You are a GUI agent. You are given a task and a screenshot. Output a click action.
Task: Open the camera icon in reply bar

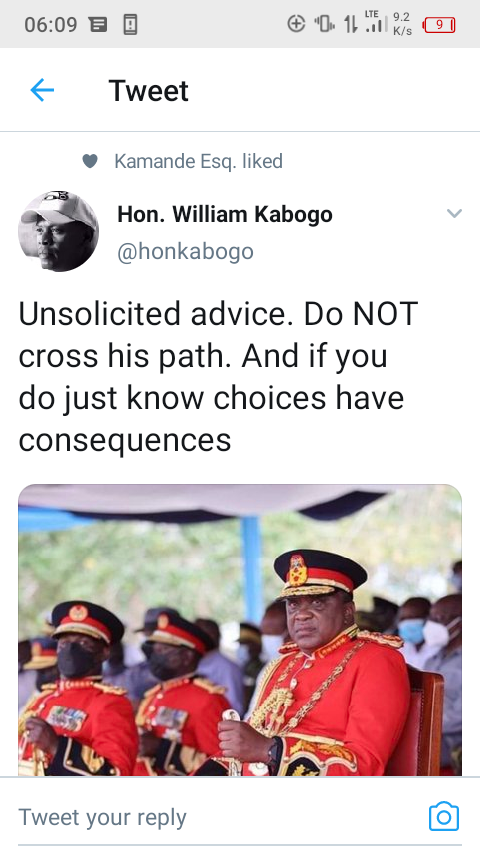click(444, 816)
